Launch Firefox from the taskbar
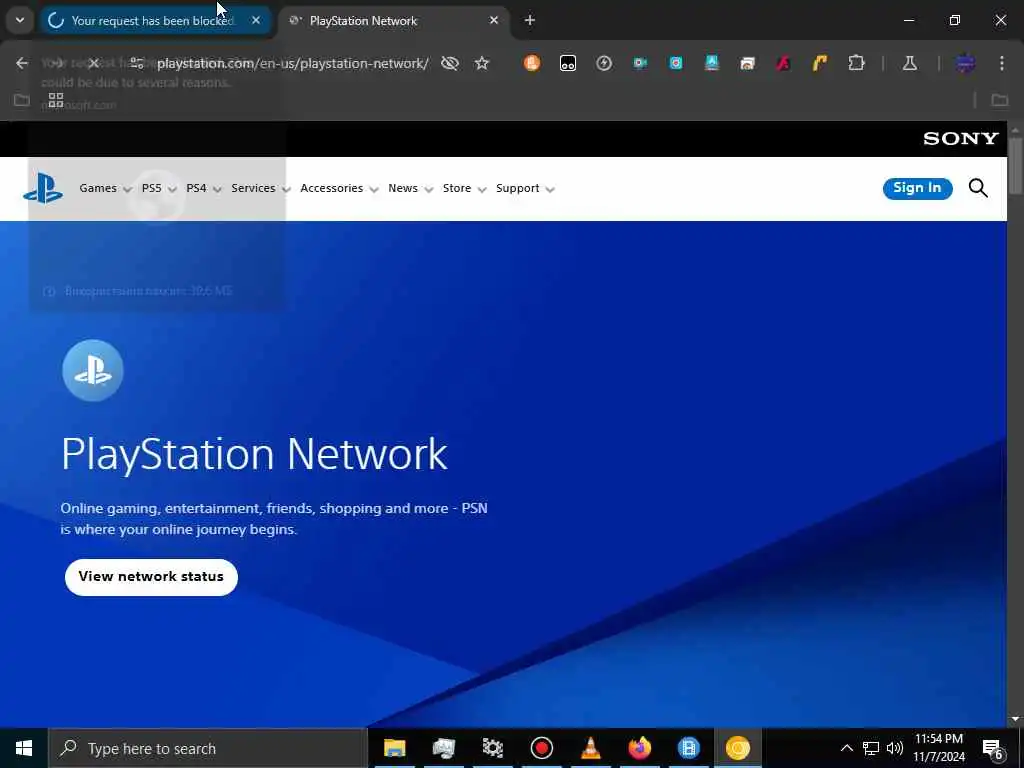This screenshot has width=1024, height=768. pyautogui.click(x=640, y=748)
